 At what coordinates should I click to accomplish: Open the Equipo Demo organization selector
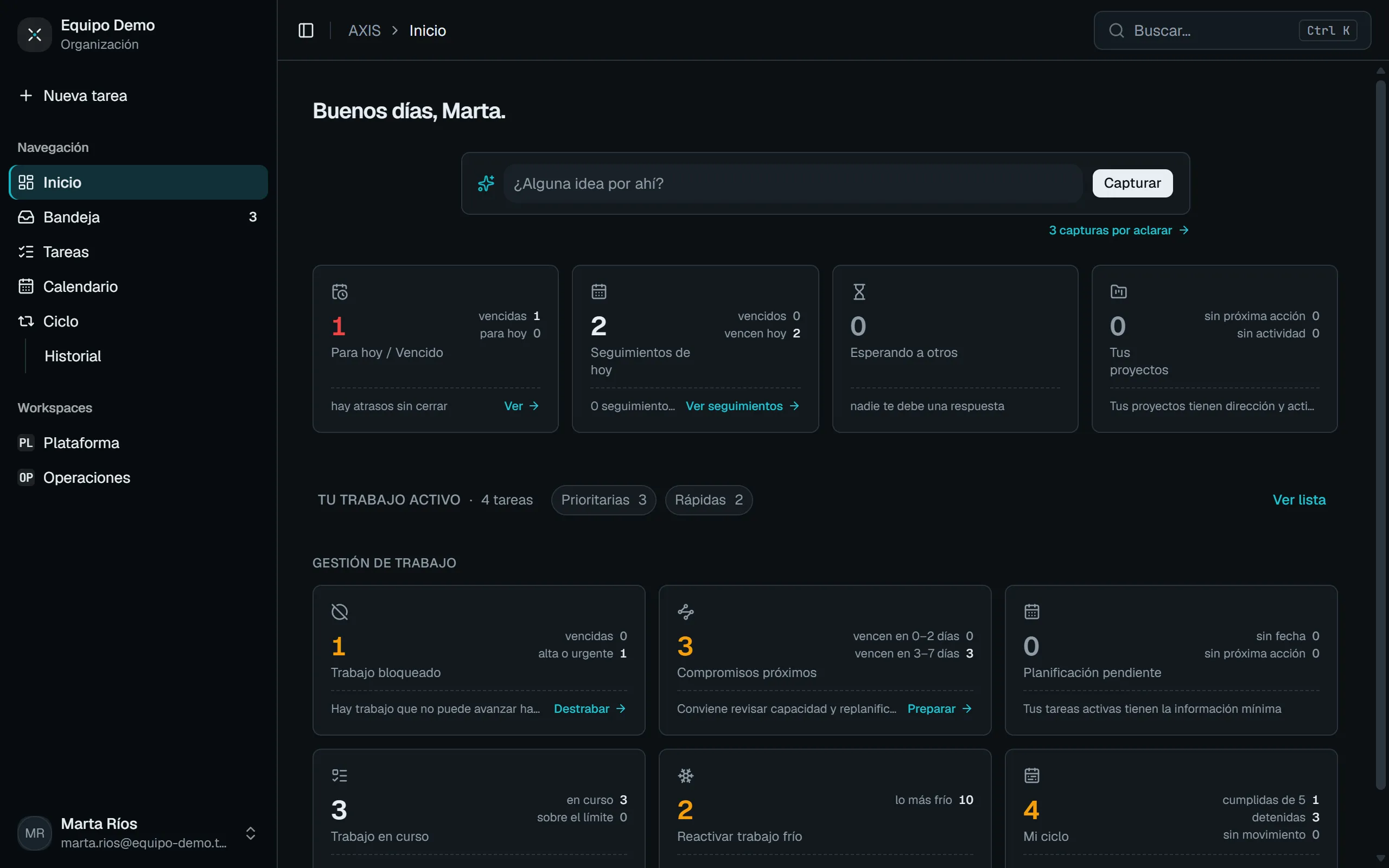coord(138,34)
